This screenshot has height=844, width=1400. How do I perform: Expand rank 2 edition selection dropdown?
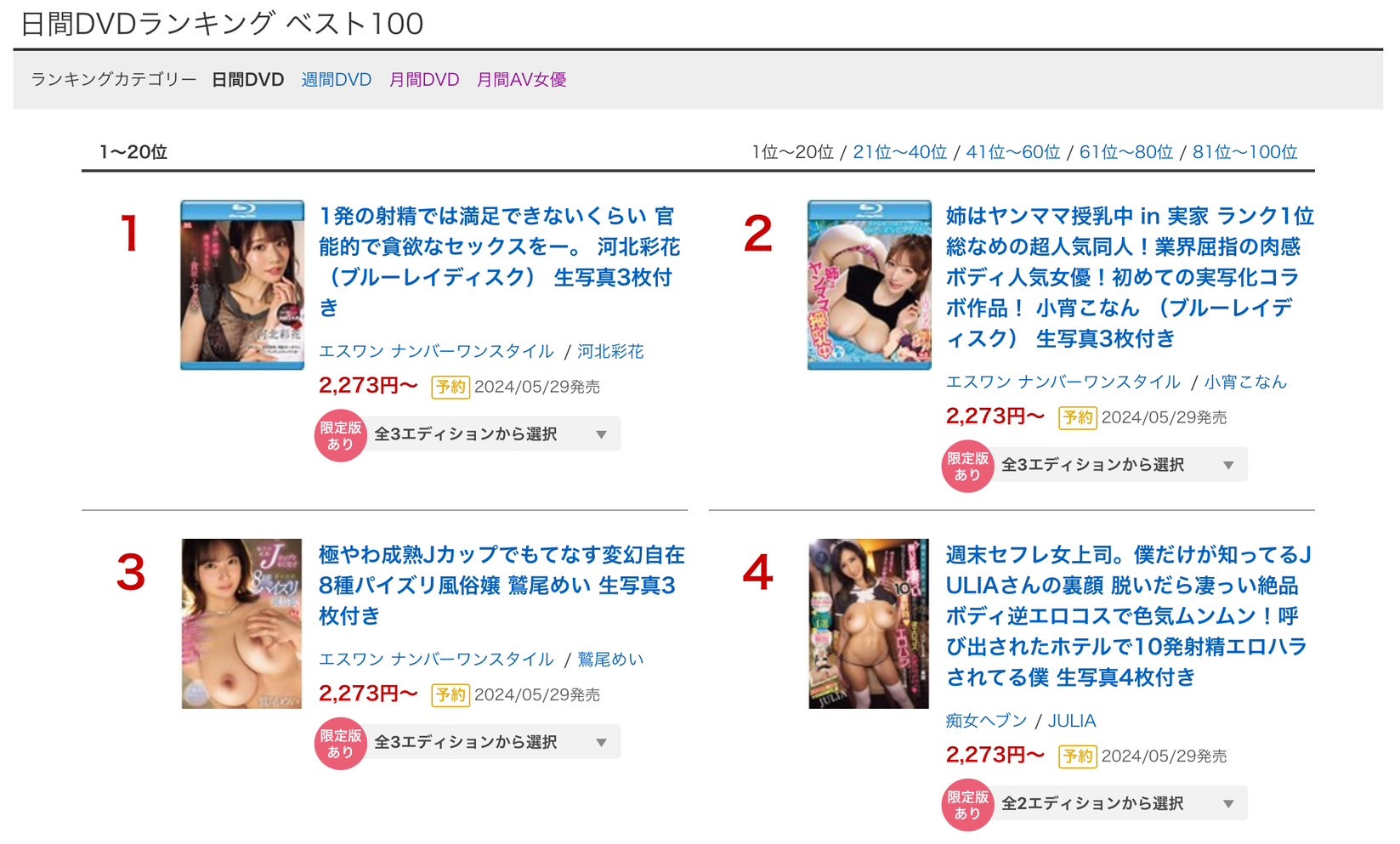(1119, 465)
